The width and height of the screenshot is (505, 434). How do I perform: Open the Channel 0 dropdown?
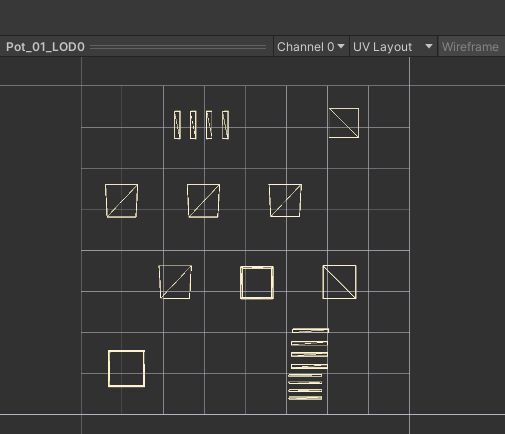click(311, 47)
